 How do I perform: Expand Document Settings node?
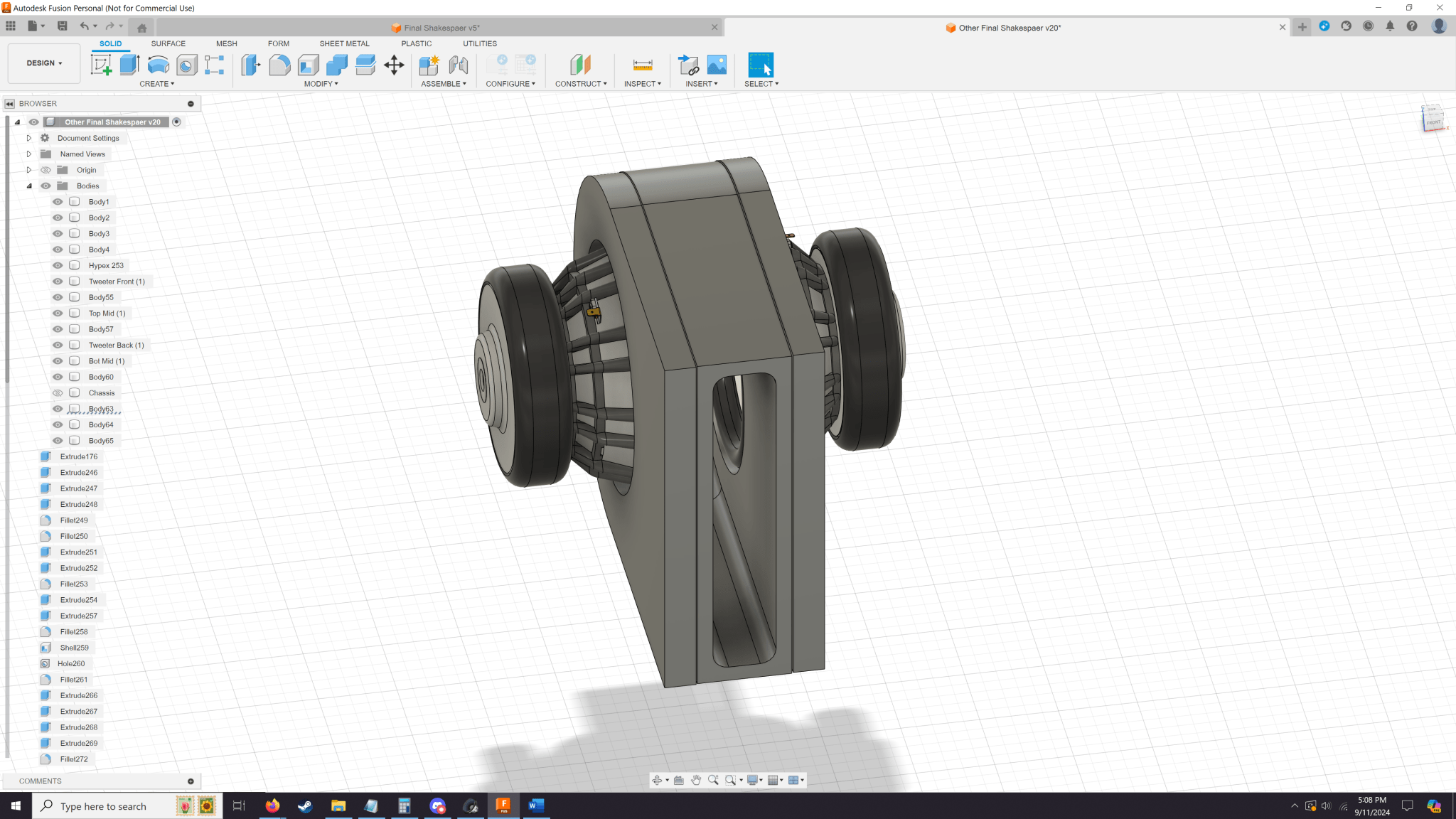(x=29, y=138)
